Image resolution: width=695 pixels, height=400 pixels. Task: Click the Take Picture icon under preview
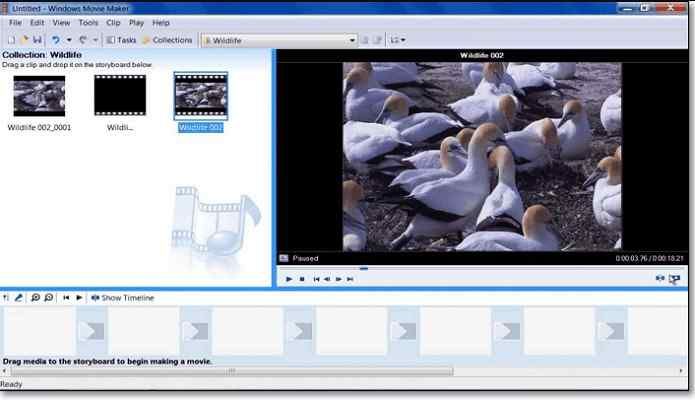coord(674,279)
